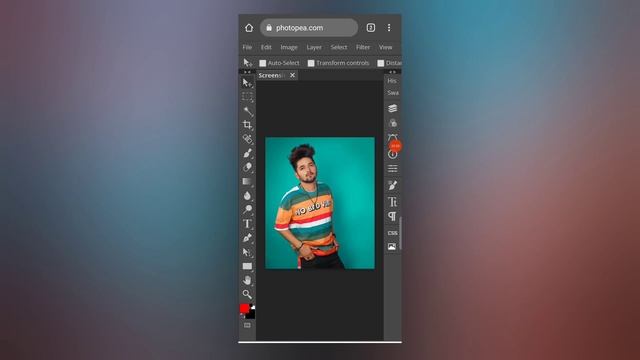Tap the browser home icon
The image size is (640, 360).
pyautogui.click(x=249, y=28)
